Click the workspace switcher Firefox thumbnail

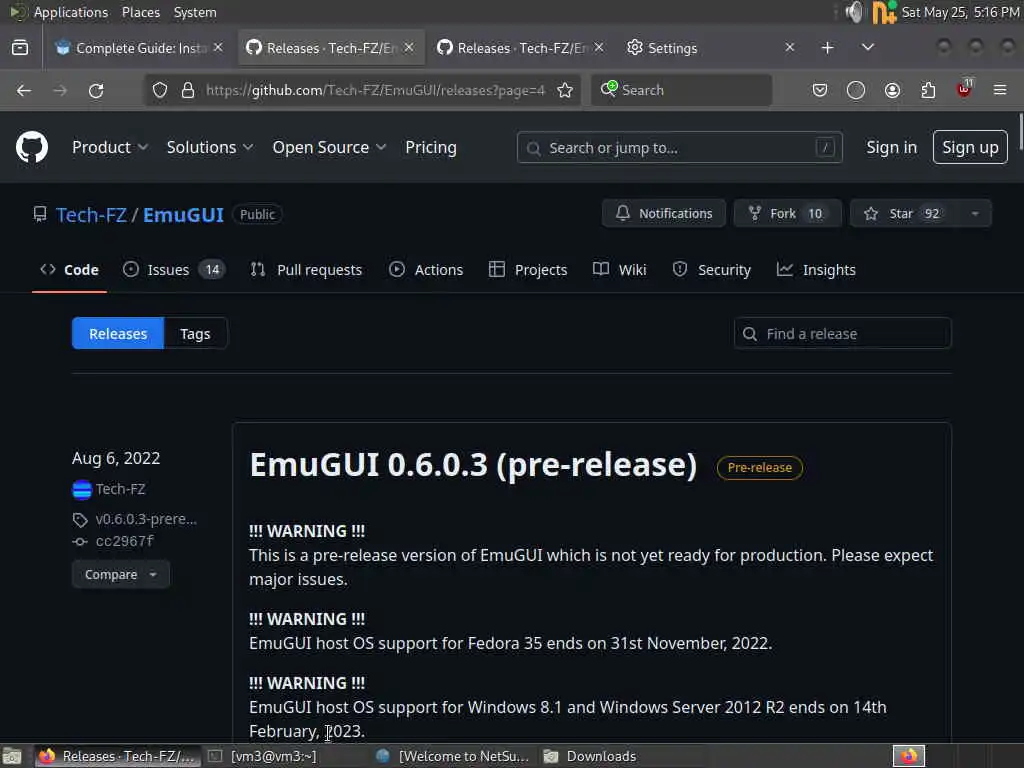909,756
